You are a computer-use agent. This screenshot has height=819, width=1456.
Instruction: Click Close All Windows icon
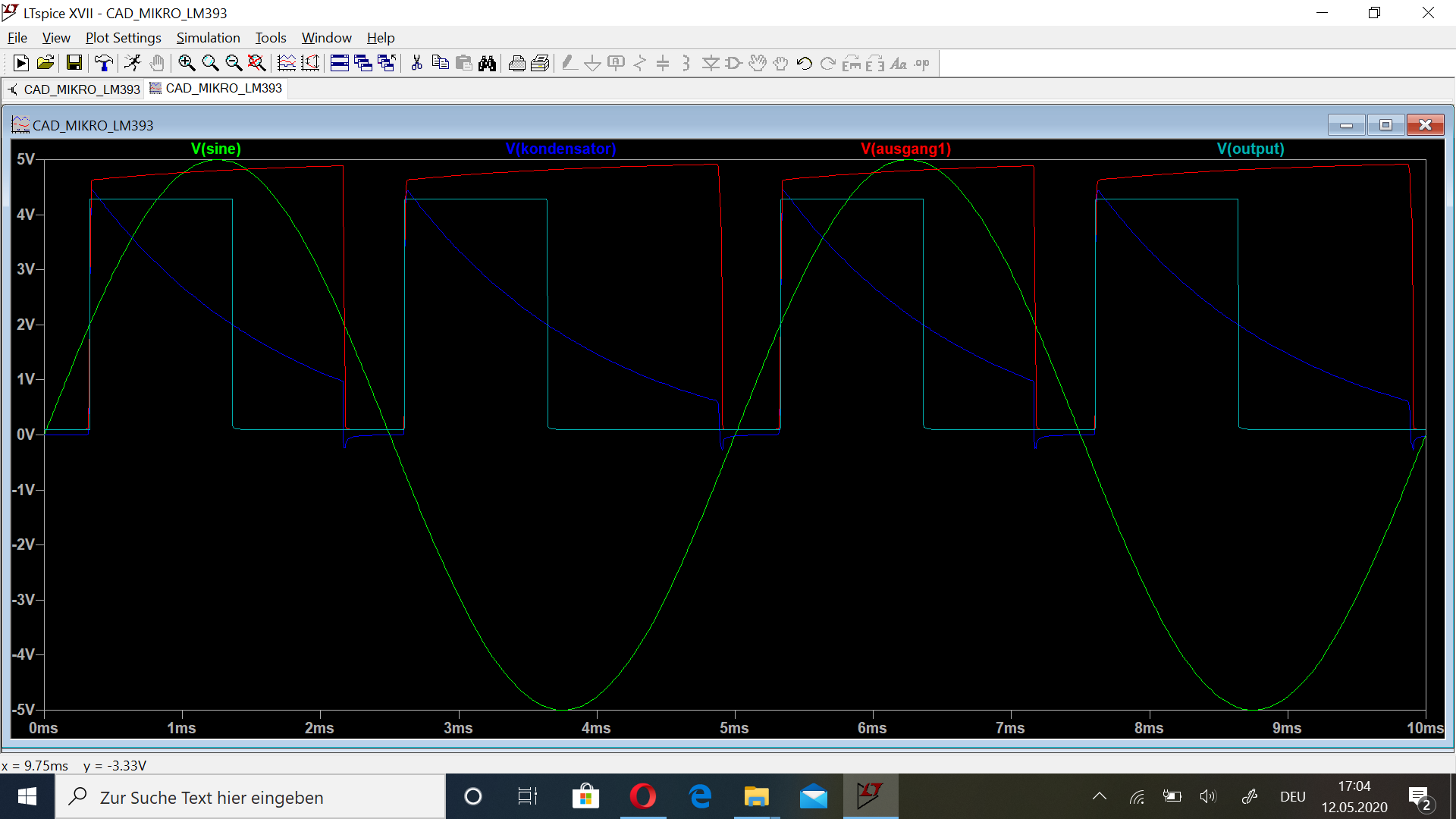click(x=387, y=64)
